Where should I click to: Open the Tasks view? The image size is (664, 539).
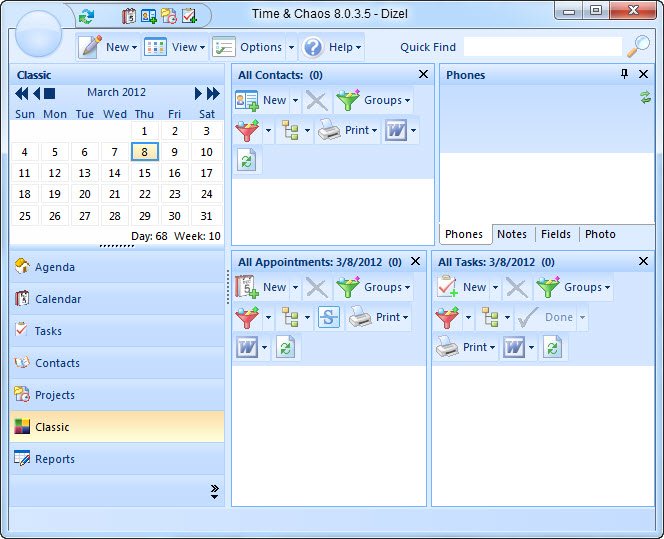117,331
